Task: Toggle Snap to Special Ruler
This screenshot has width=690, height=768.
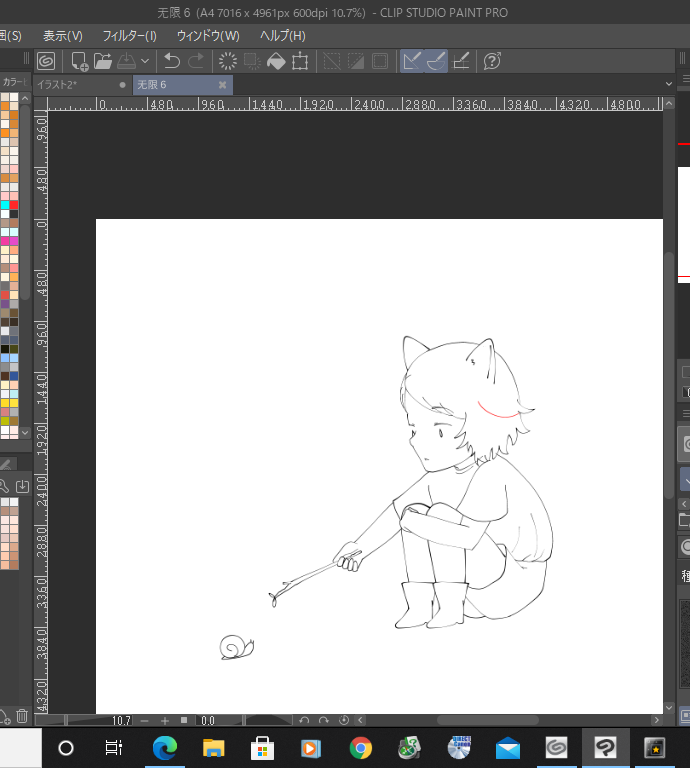Action: 436,61
